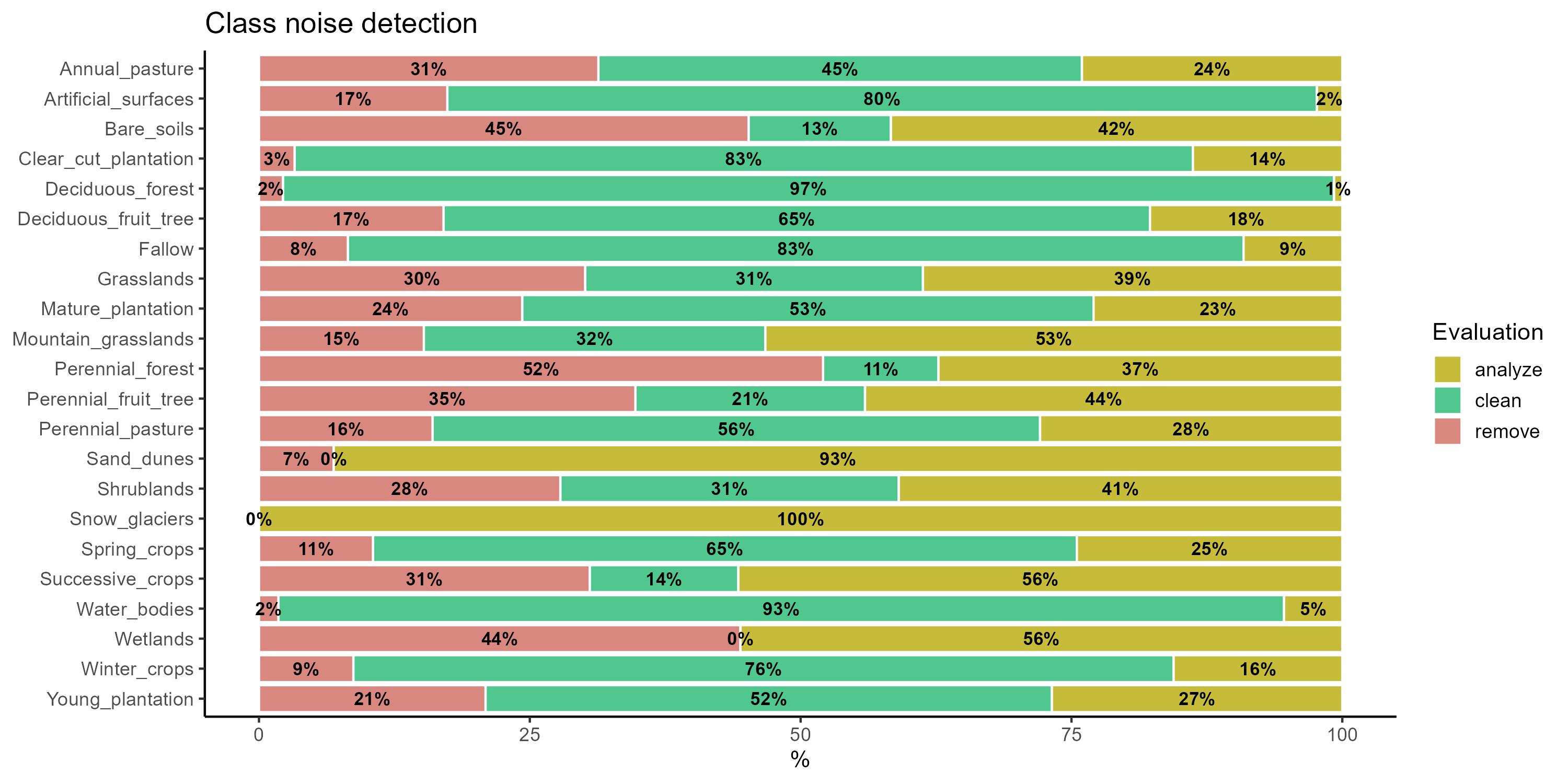The image size is (1568, 784).
Task: Click the Evaluation legend title
Action: [1487, 332]
